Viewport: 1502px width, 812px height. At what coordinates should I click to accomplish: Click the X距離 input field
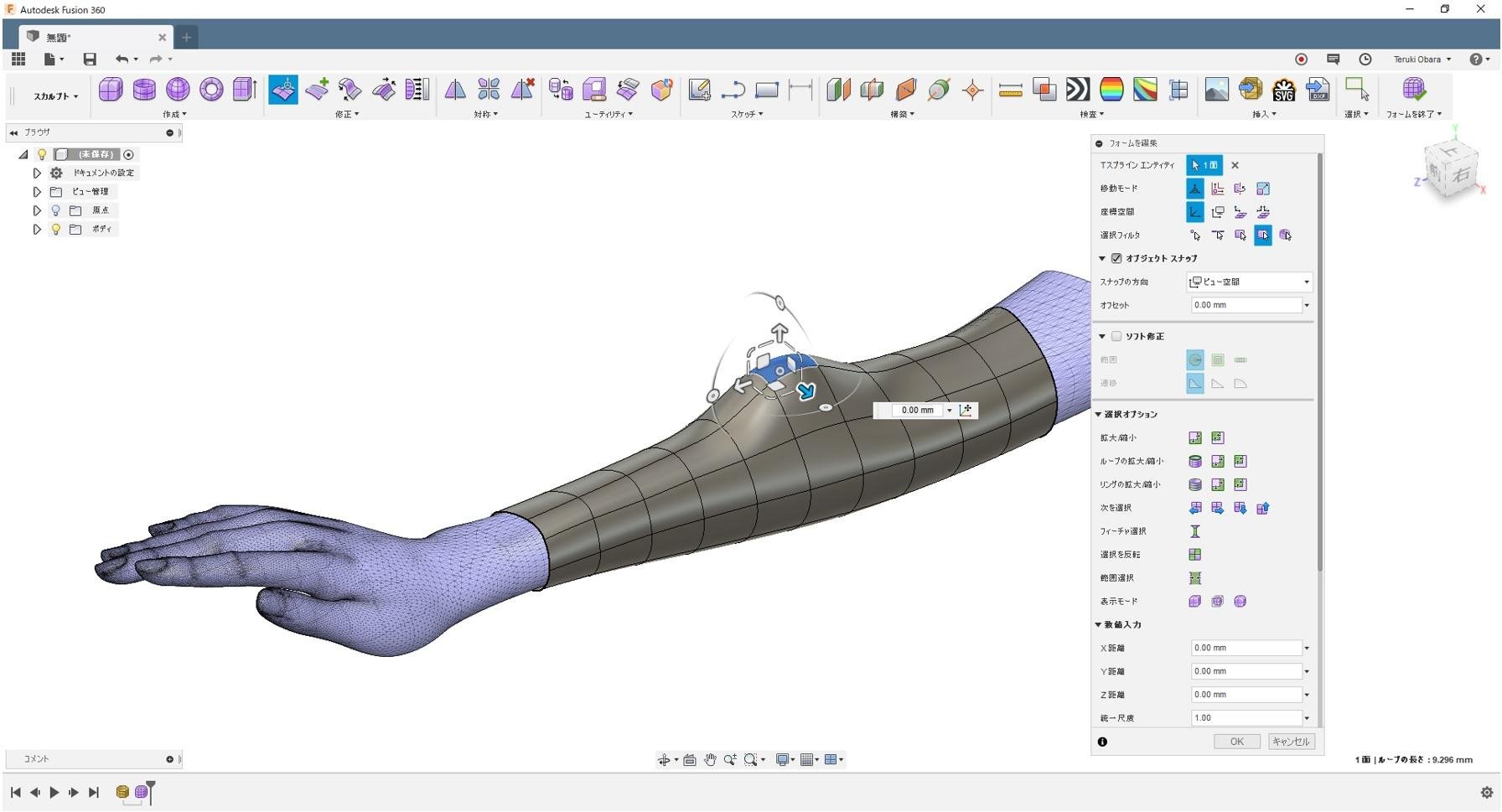[1246, 648]
